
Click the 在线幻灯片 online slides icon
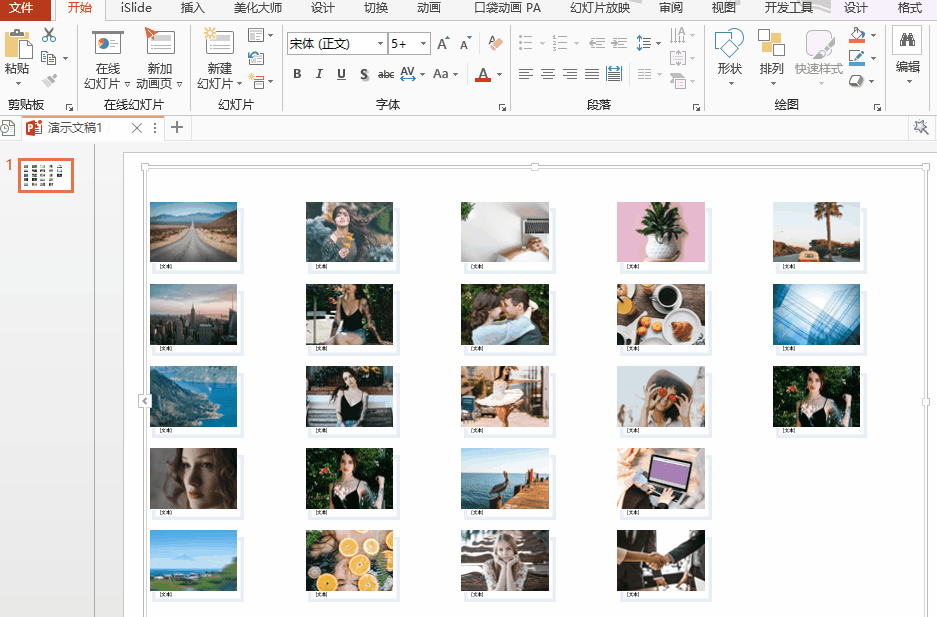coord(107,43)
